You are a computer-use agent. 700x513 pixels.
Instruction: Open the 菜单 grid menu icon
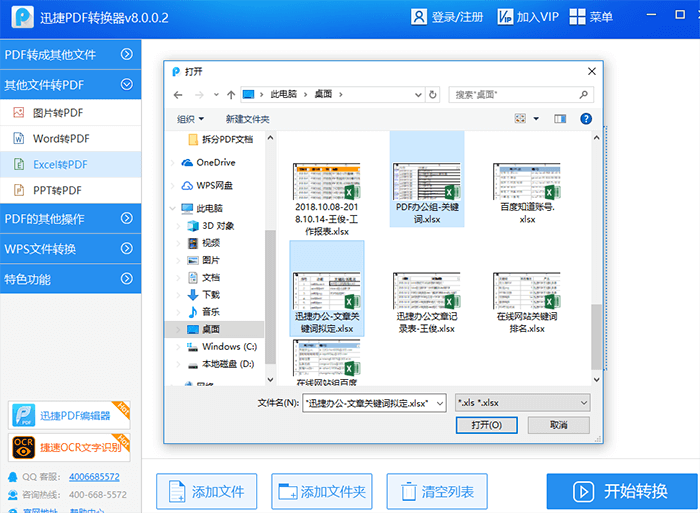coord(577,17)
